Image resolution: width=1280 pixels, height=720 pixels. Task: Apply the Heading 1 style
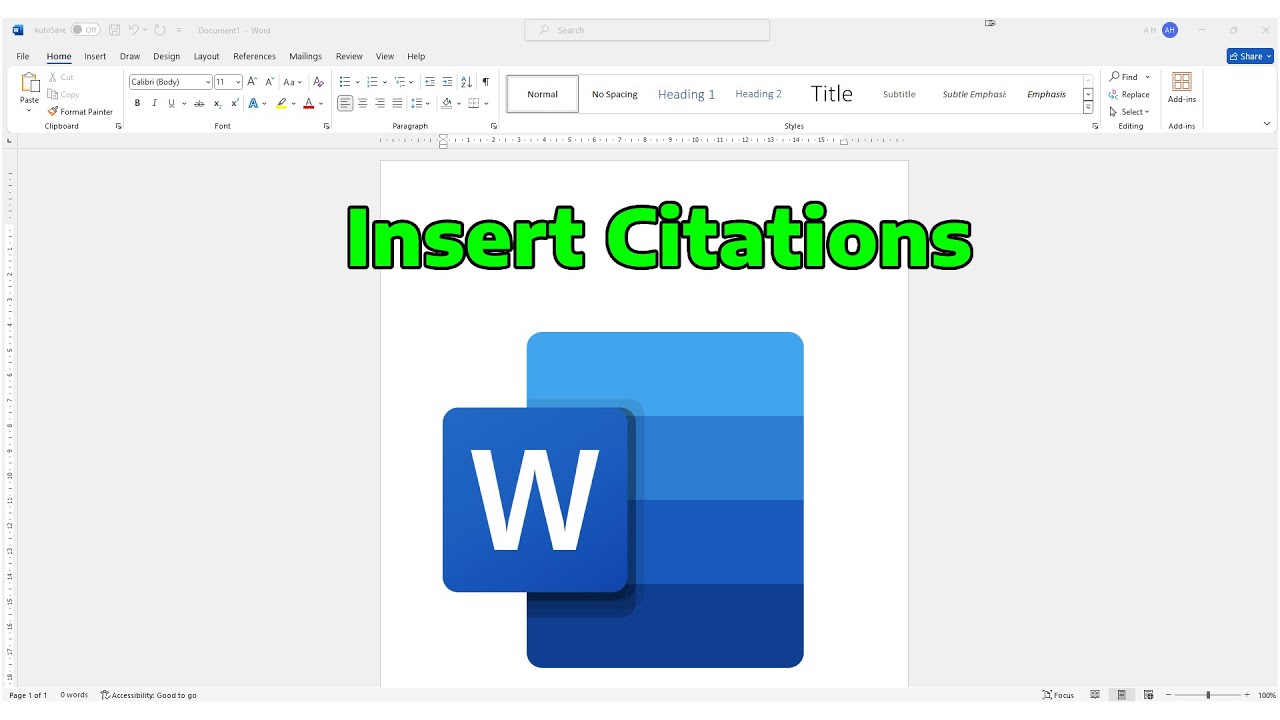tap(686, 94)
